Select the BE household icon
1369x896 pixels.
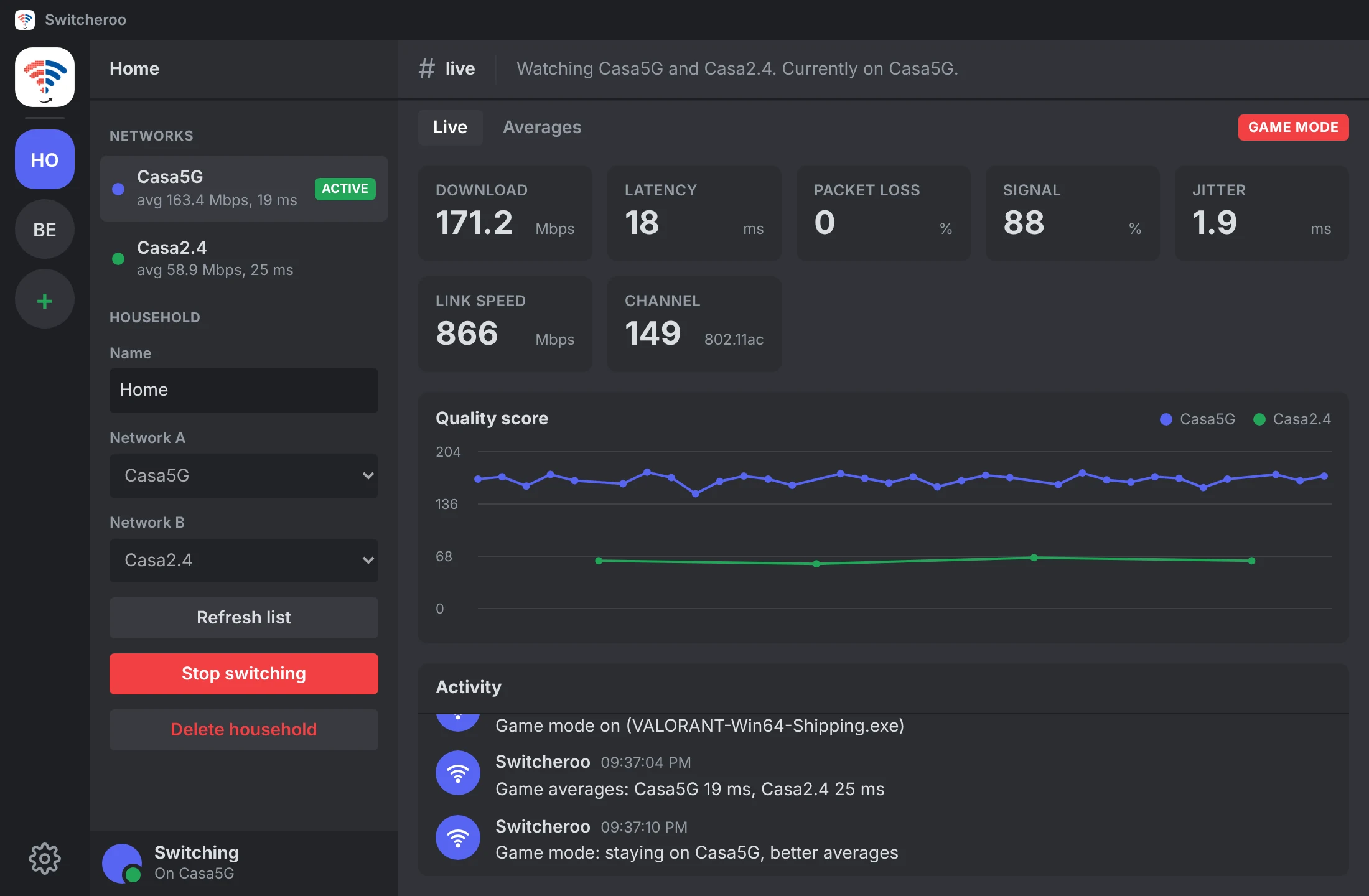(45, 229)
